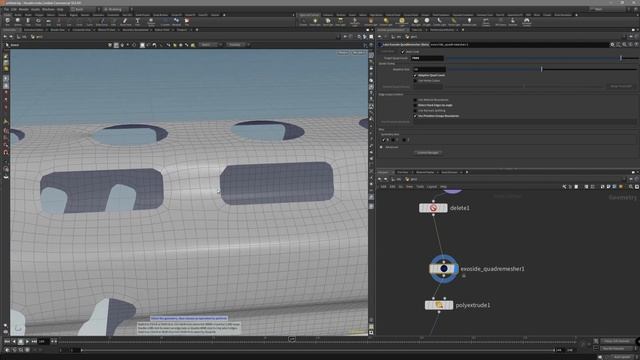Click the exoside_quadremesher1 node body
The image size is (640, 360).
point(444,269)
